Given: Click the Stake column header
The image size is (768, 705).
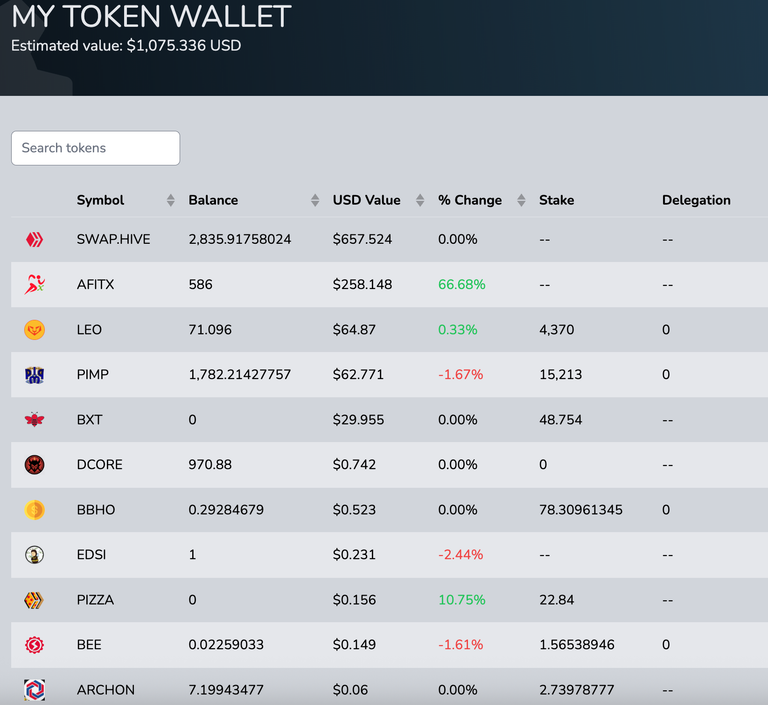Looking at the screenshot, I should pos(556,200).
